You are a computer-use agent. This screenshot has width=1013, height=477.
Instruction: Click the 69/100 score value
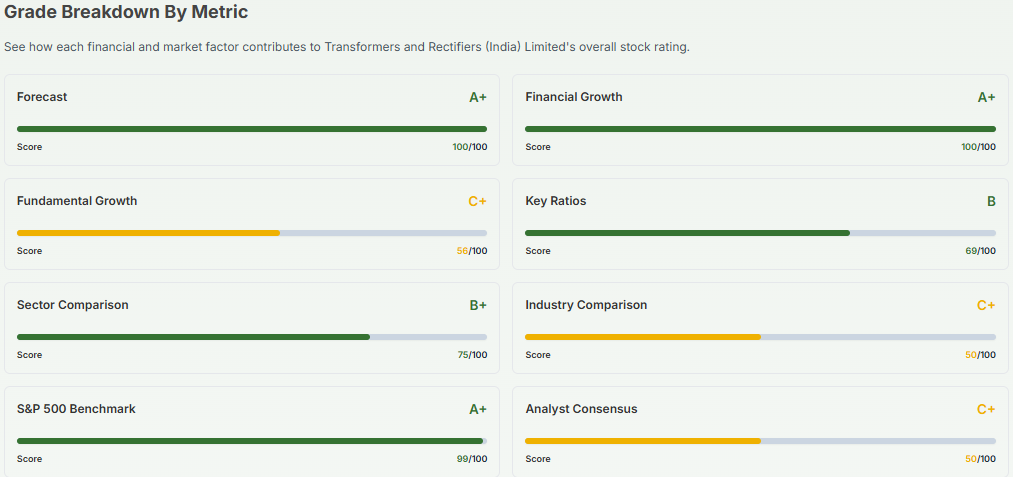click(981, 251)
